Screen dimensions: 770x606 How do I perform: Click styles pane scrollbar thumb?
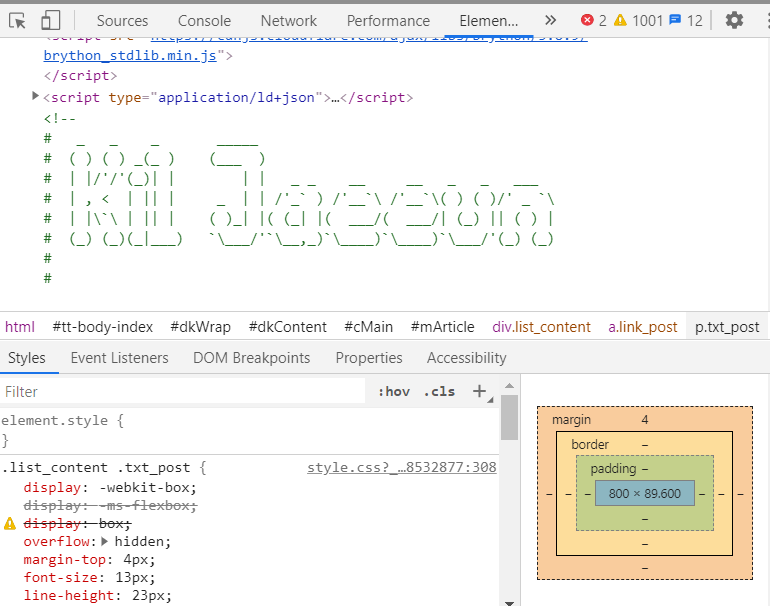point(509,417)
